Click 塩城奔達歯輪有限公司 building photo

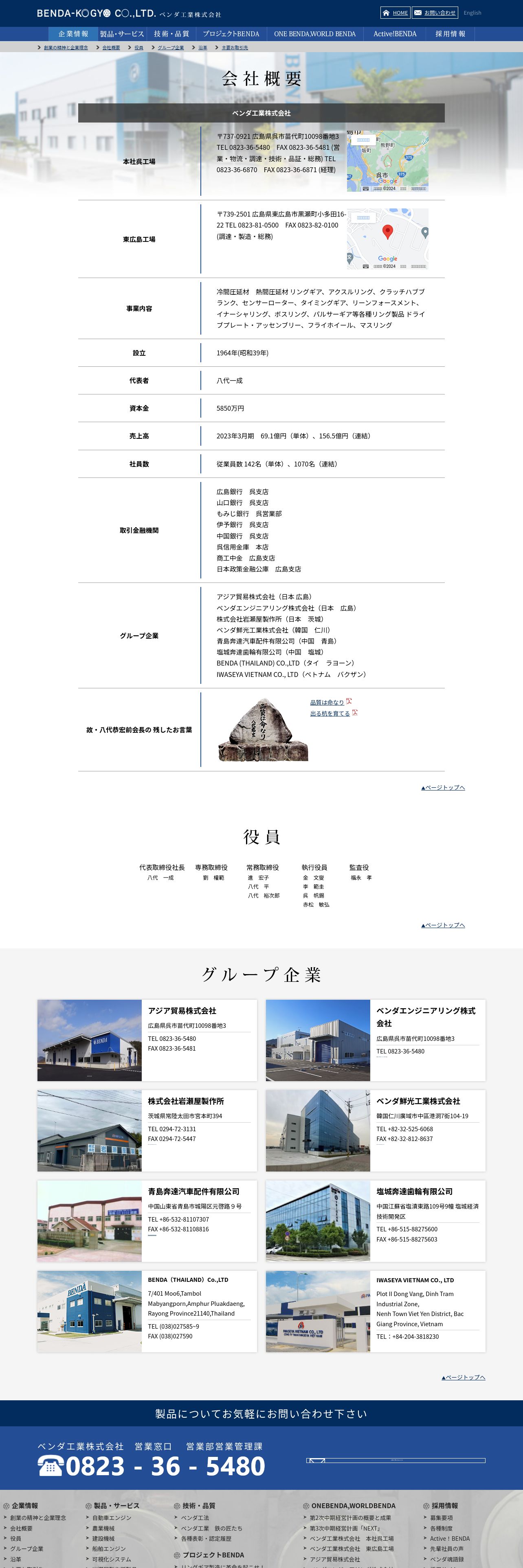318,1221
